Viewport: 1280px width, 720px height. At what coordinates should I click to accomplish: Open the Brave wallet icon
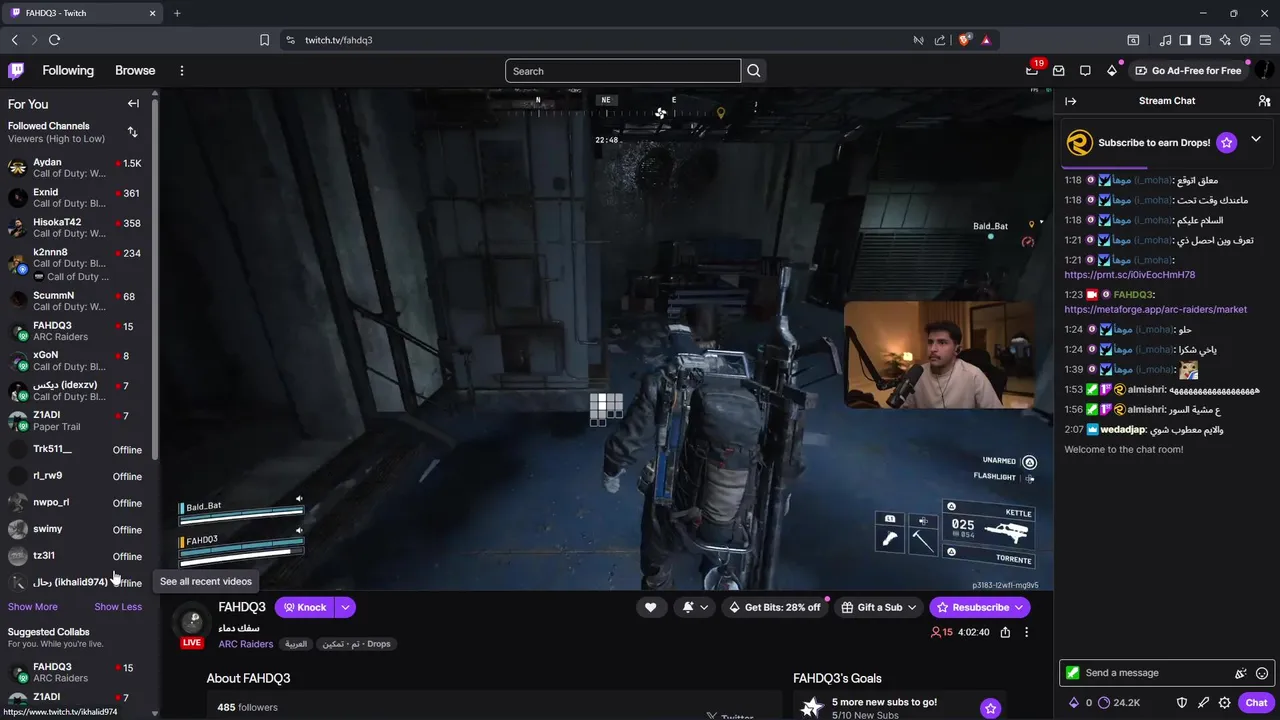[1205, 40]
